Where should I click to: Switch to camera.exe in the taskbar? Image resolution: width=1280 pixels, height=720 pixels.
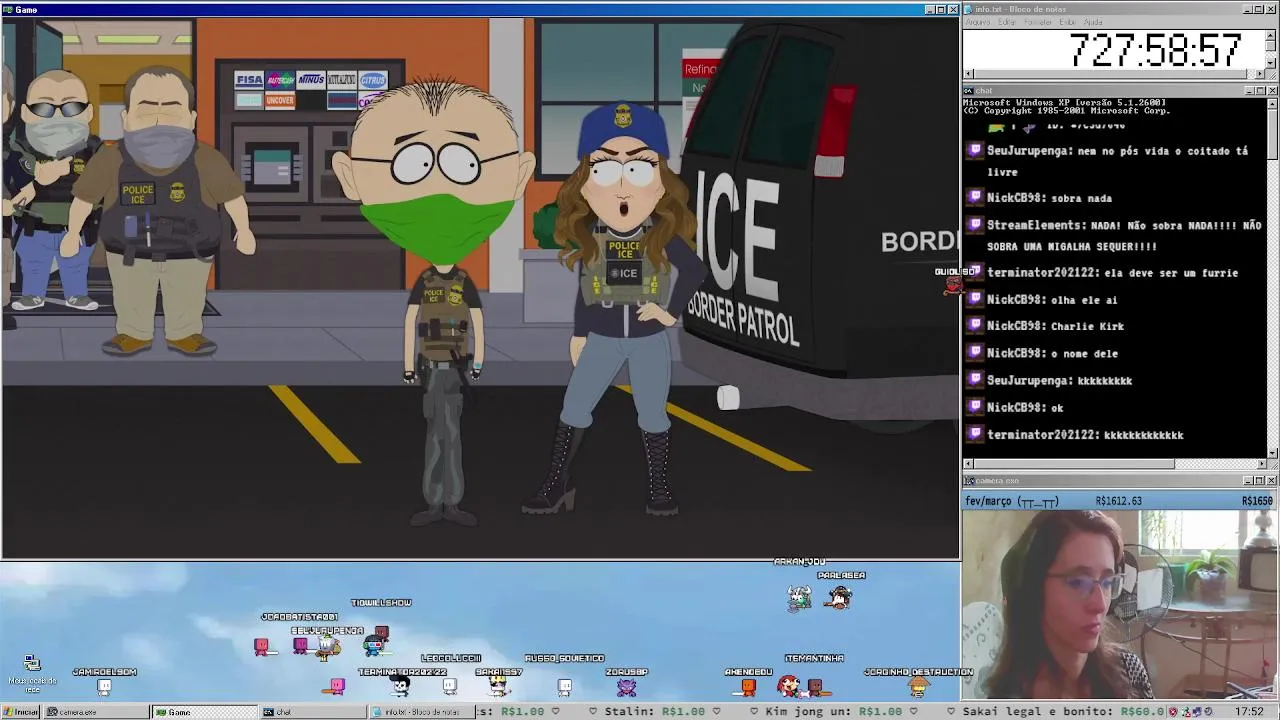coord(95,712)
